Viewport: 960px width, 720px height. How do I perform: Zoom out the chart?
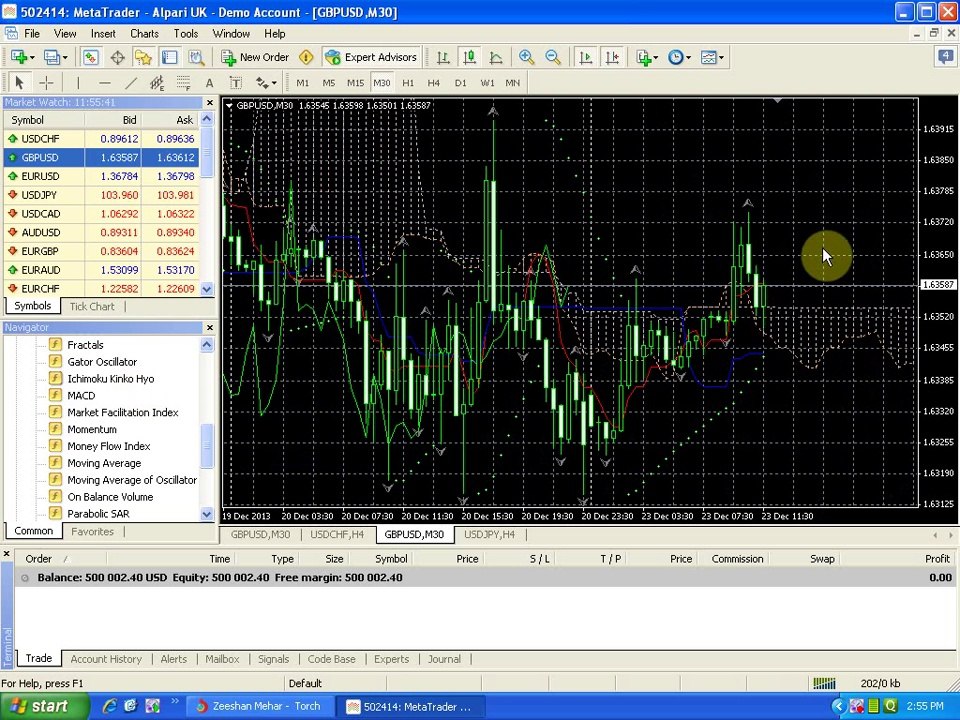[x=552, y=58]
